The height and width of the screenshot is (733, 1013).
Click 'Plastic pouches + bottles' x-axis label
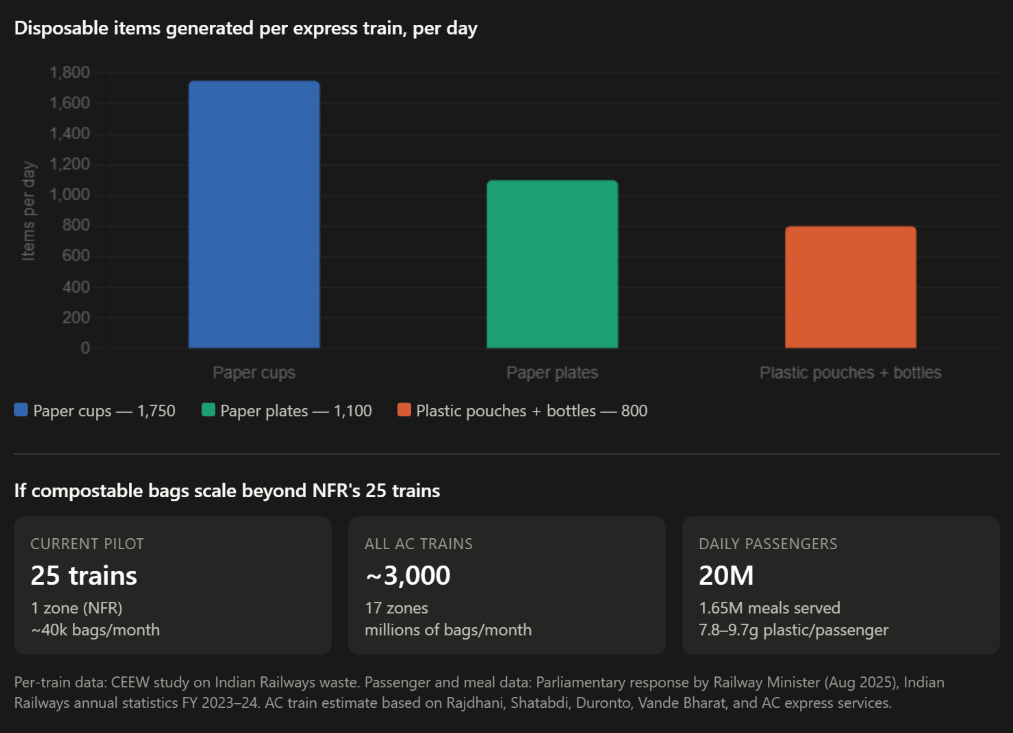click(850, 373)
